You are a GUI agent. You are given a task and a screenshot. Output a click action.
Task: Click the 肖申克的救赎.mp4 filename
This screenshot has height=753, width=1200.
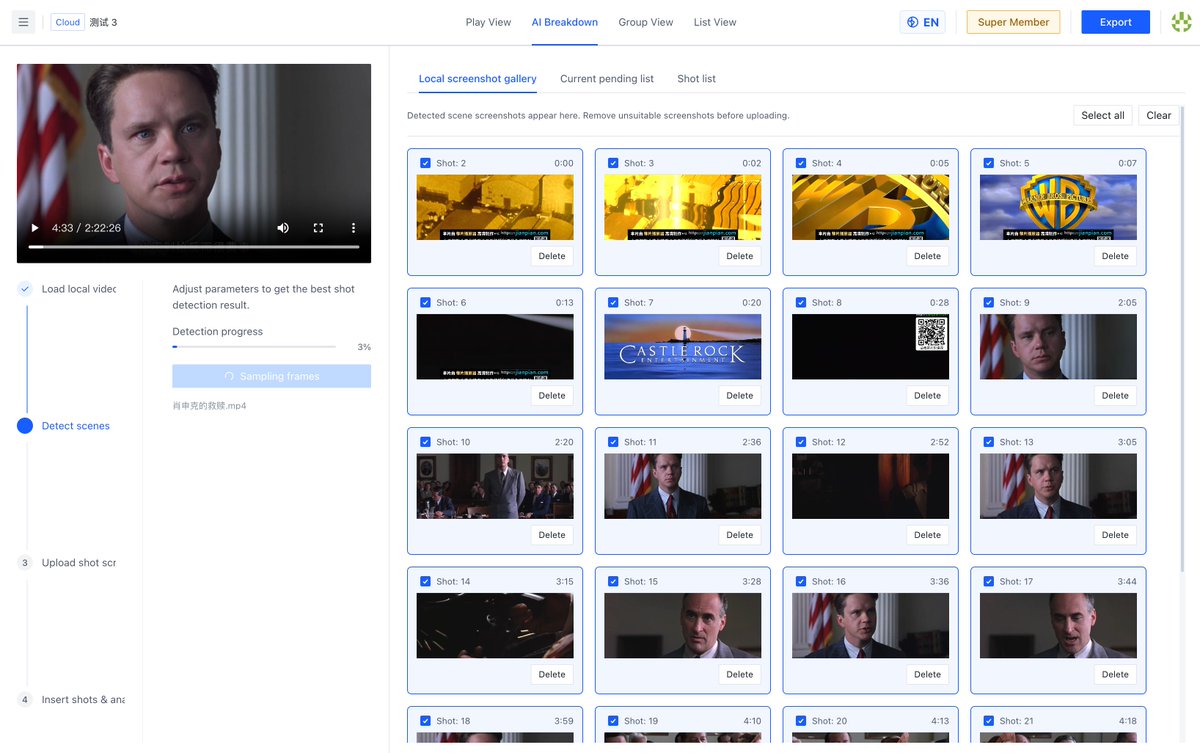point(209,406)
